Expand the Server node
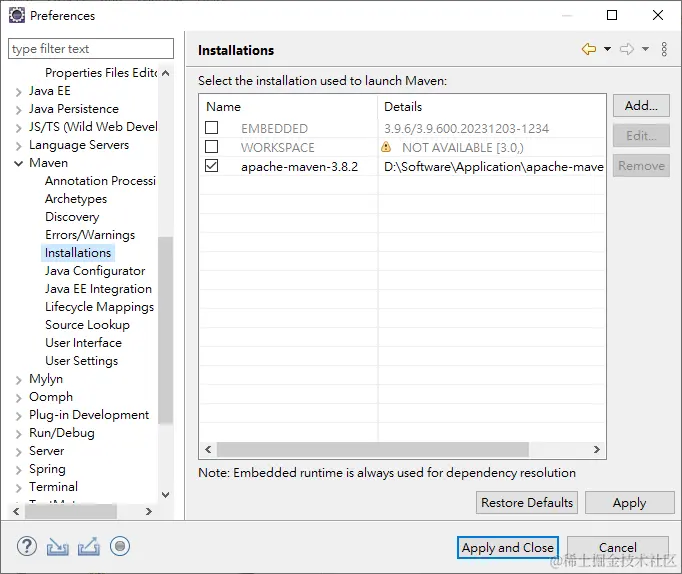 (18, 452)
